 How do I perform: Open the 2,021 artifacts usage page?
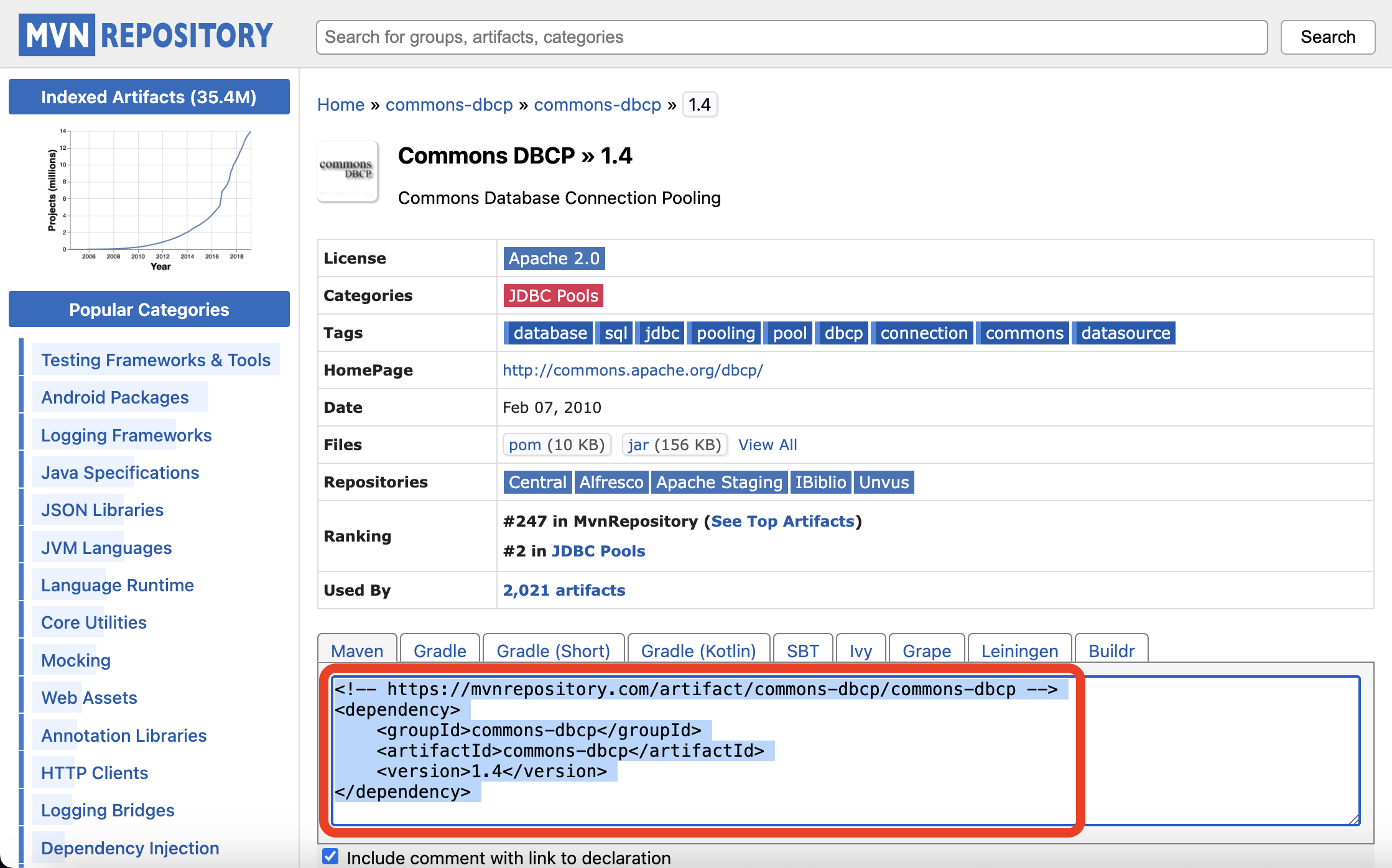click(564, 590)
